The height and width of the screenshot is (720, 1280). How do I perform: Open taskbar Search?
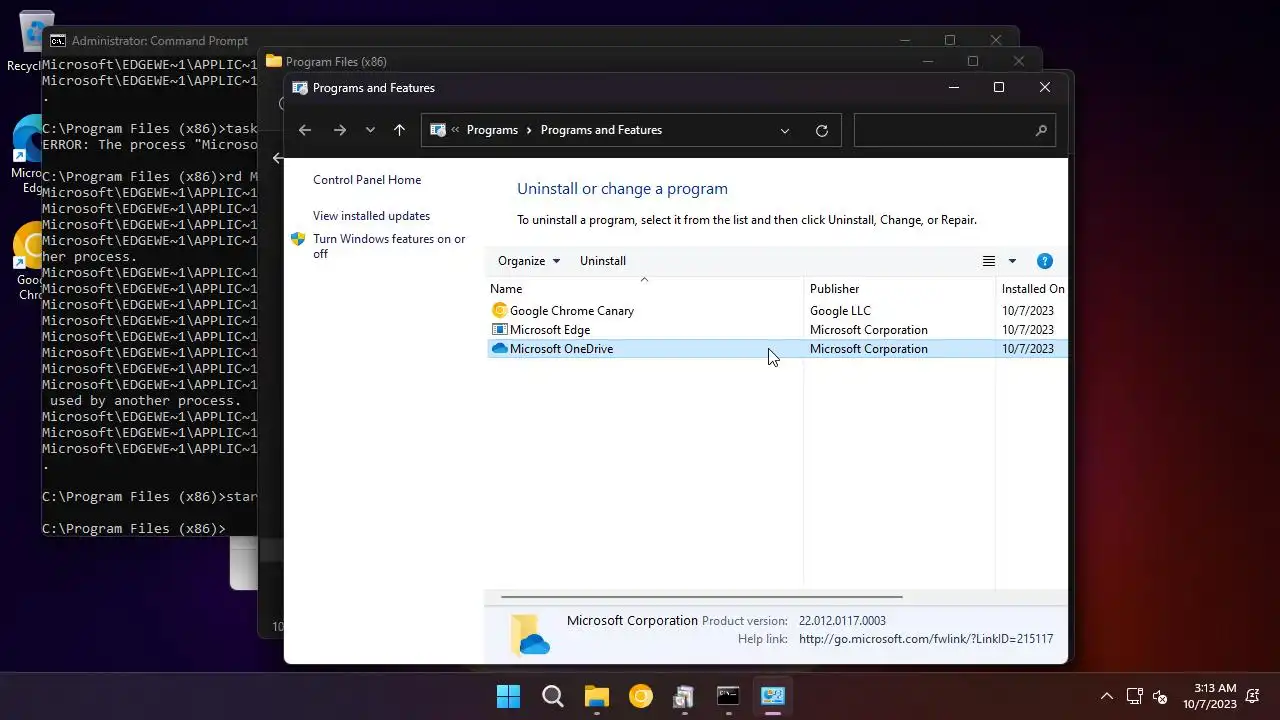[553, 696]
